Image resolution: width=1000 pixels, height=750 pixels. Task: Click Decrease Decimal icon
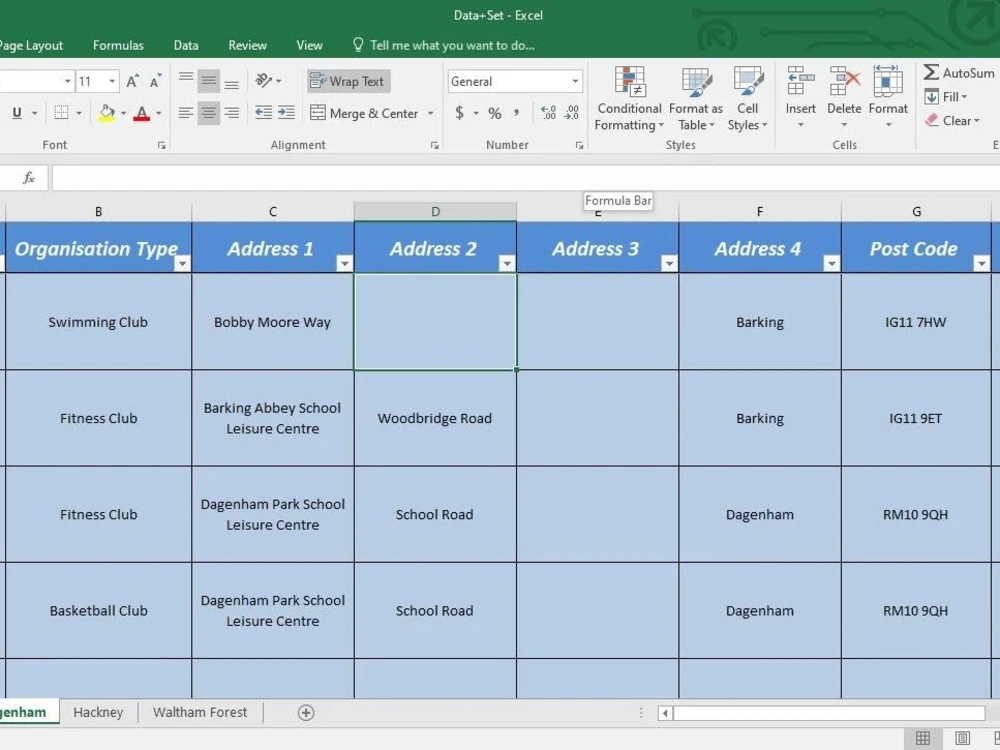coord(572,113)
